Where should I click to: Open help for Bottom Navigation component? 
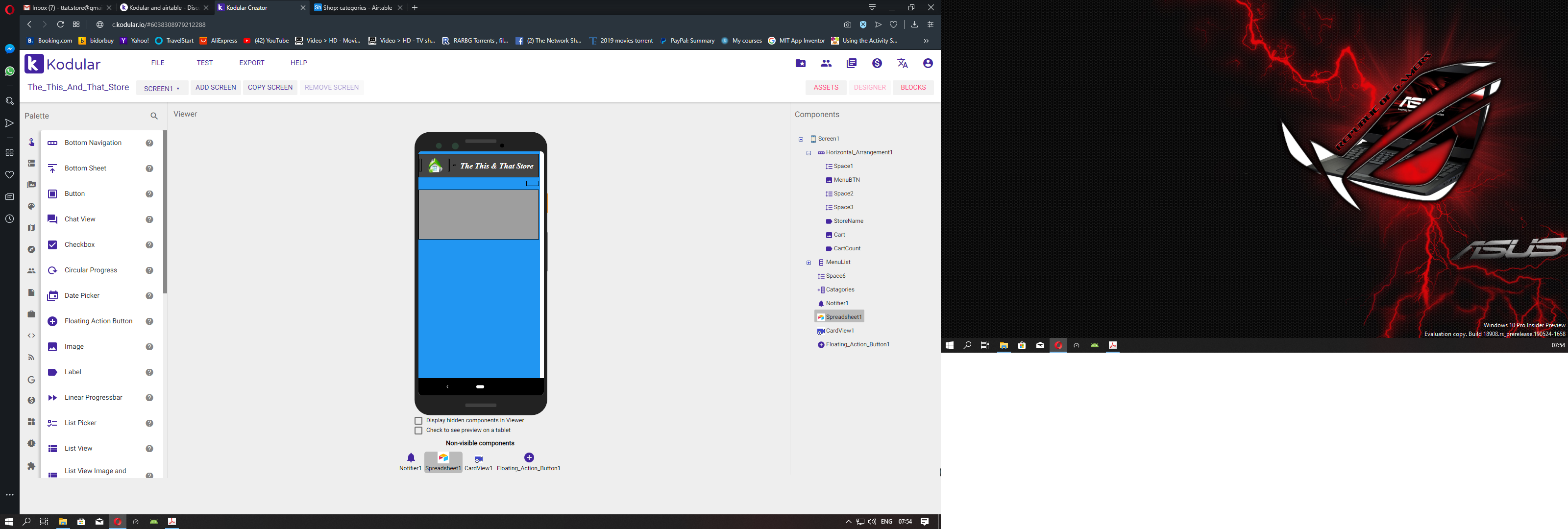pos(149,143)
